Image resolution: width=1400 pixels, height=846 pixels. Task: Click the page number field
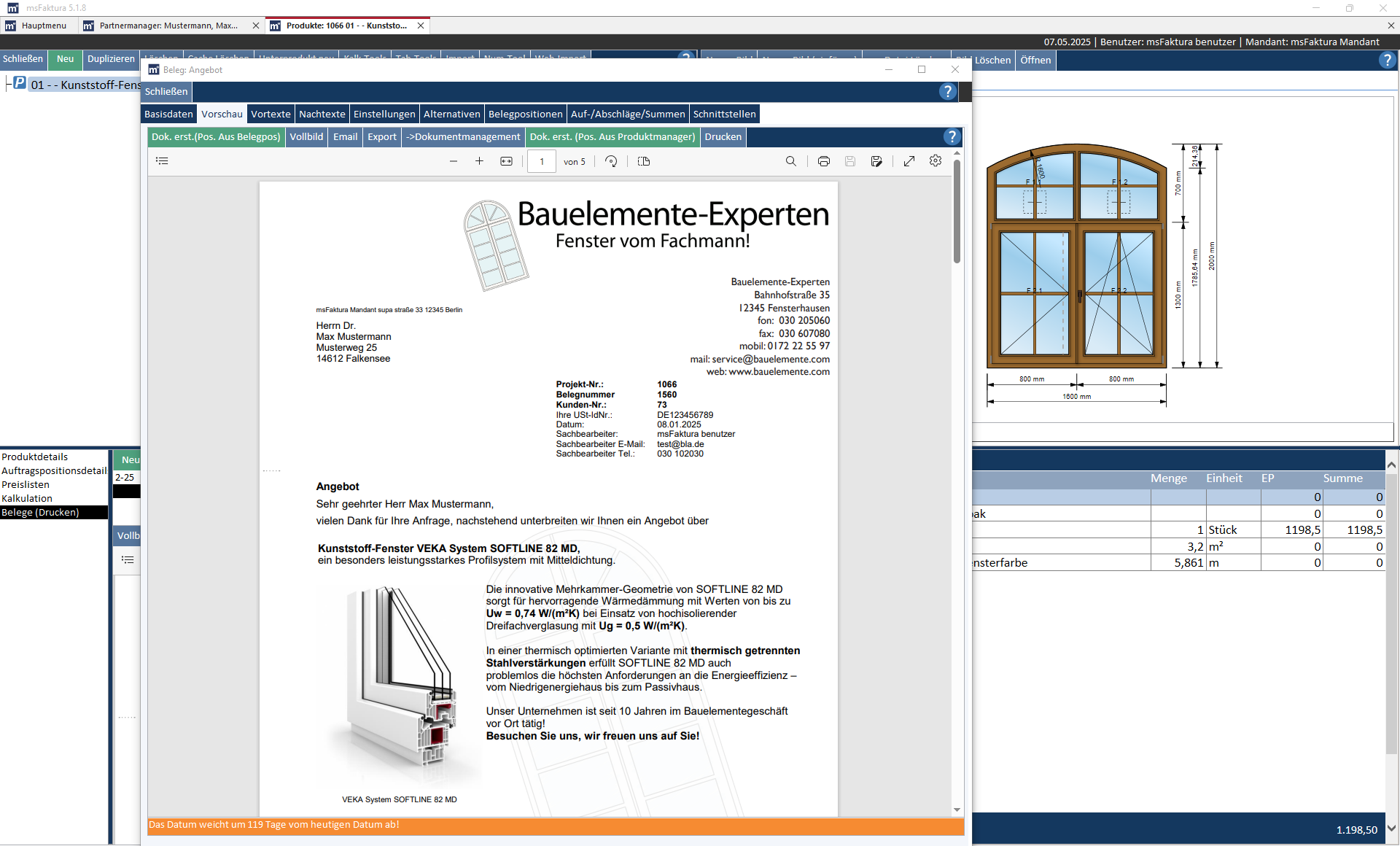pos(542,161)
